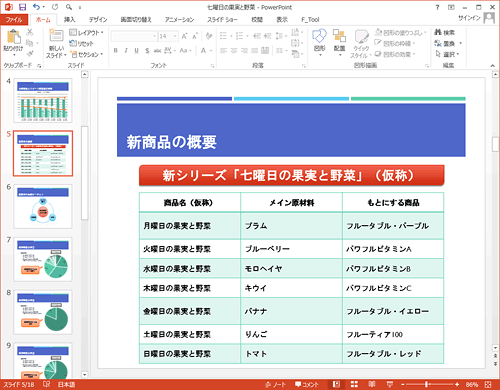
Task: Click the 86% zoom level button
Action: tap(472, 384)
